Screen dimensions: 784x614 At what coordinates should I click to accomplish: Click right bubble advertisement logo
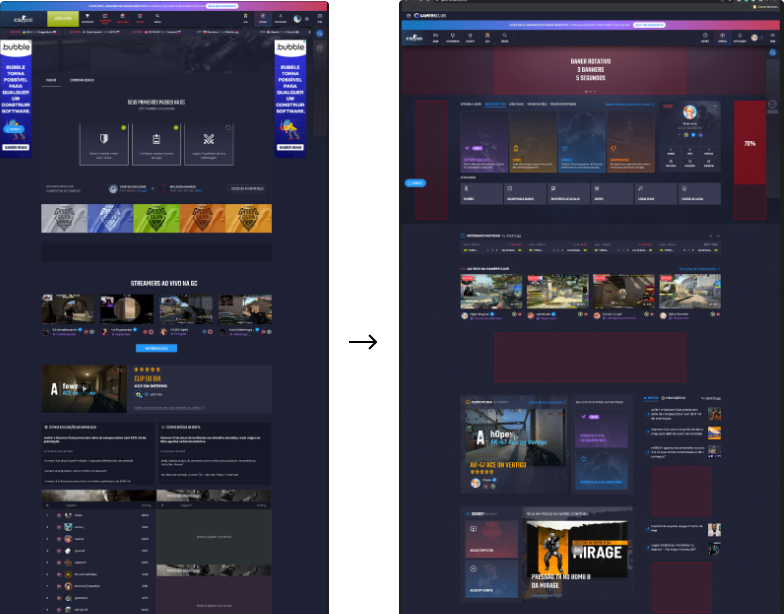(290, 48)
